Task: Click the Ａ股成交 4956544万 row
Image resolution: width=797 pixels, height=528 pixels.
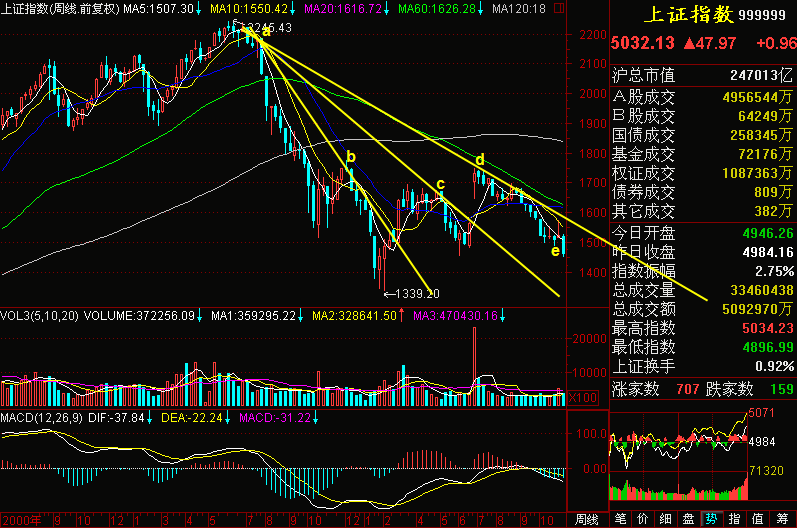Action: [x=702, y=97]
